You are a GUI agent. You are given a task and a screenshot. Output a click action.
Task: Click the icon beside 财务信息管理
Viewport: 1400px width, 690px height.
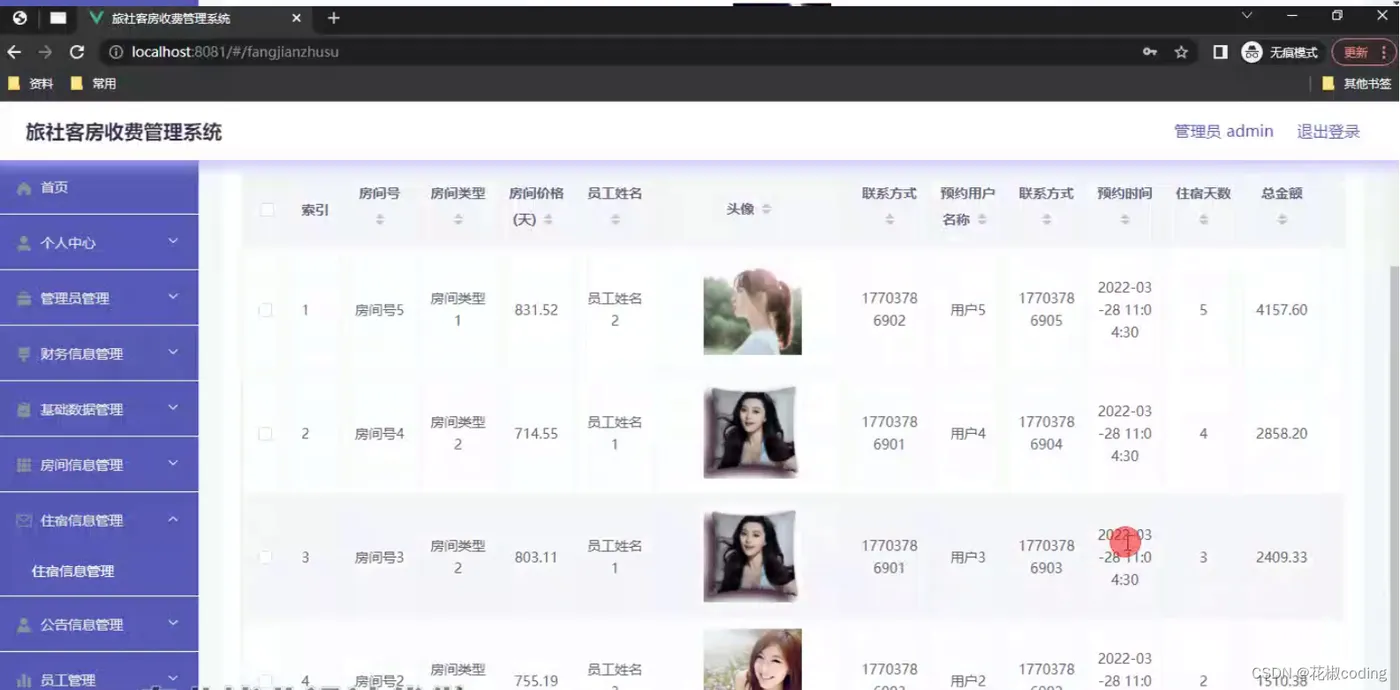coord(24,354)
